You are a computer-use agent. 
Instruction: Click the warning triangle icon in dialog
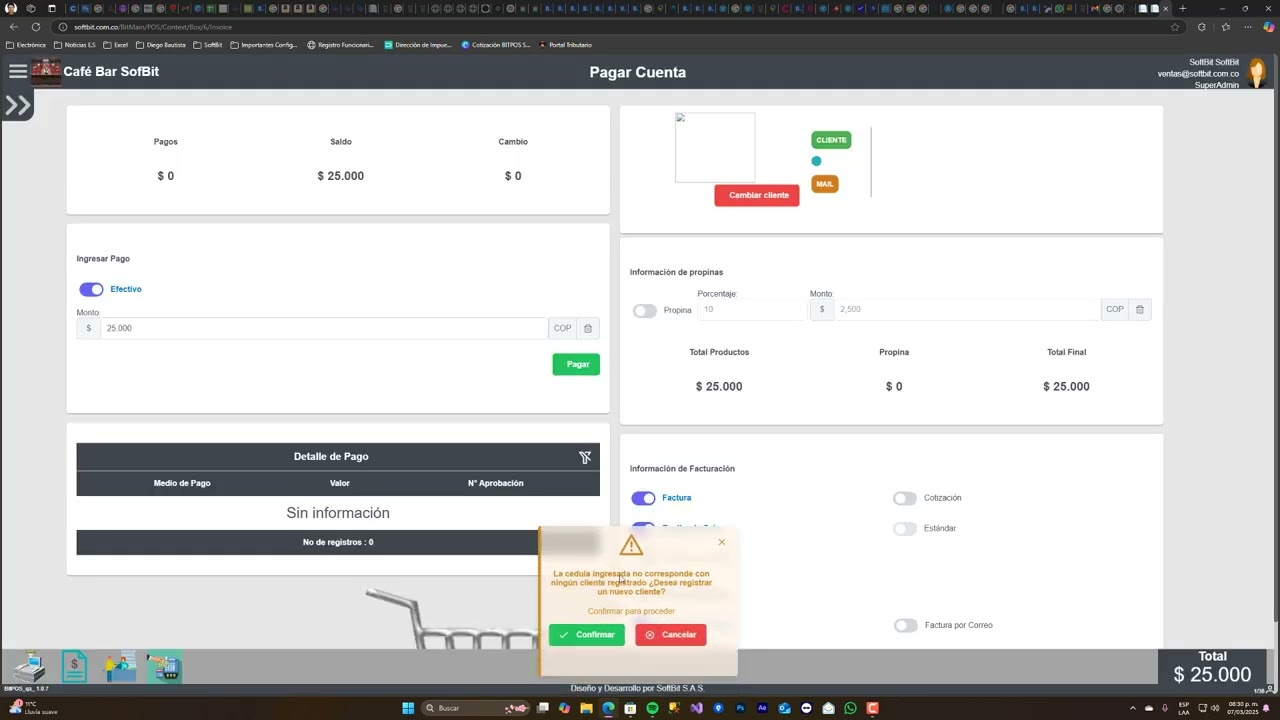[x=631, y=545]
